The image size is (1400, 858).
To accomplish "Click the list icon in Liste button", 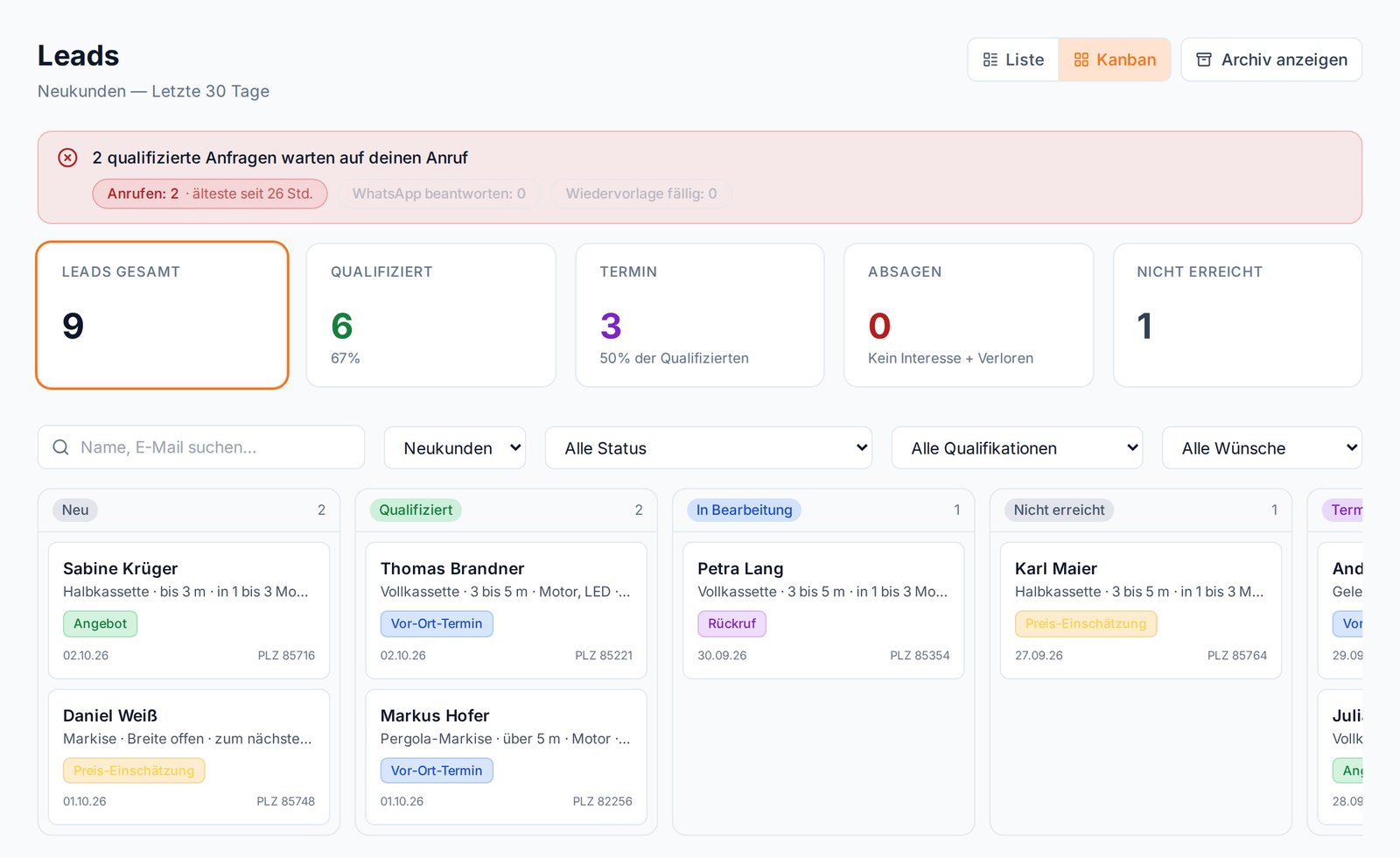I will click(x=990, y=60).
